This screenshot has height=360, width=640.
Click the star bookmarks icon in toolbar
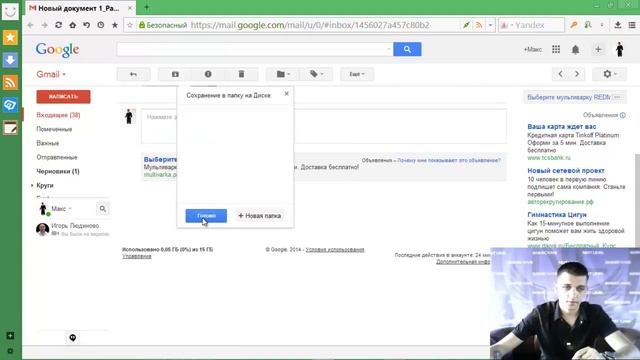115,25
